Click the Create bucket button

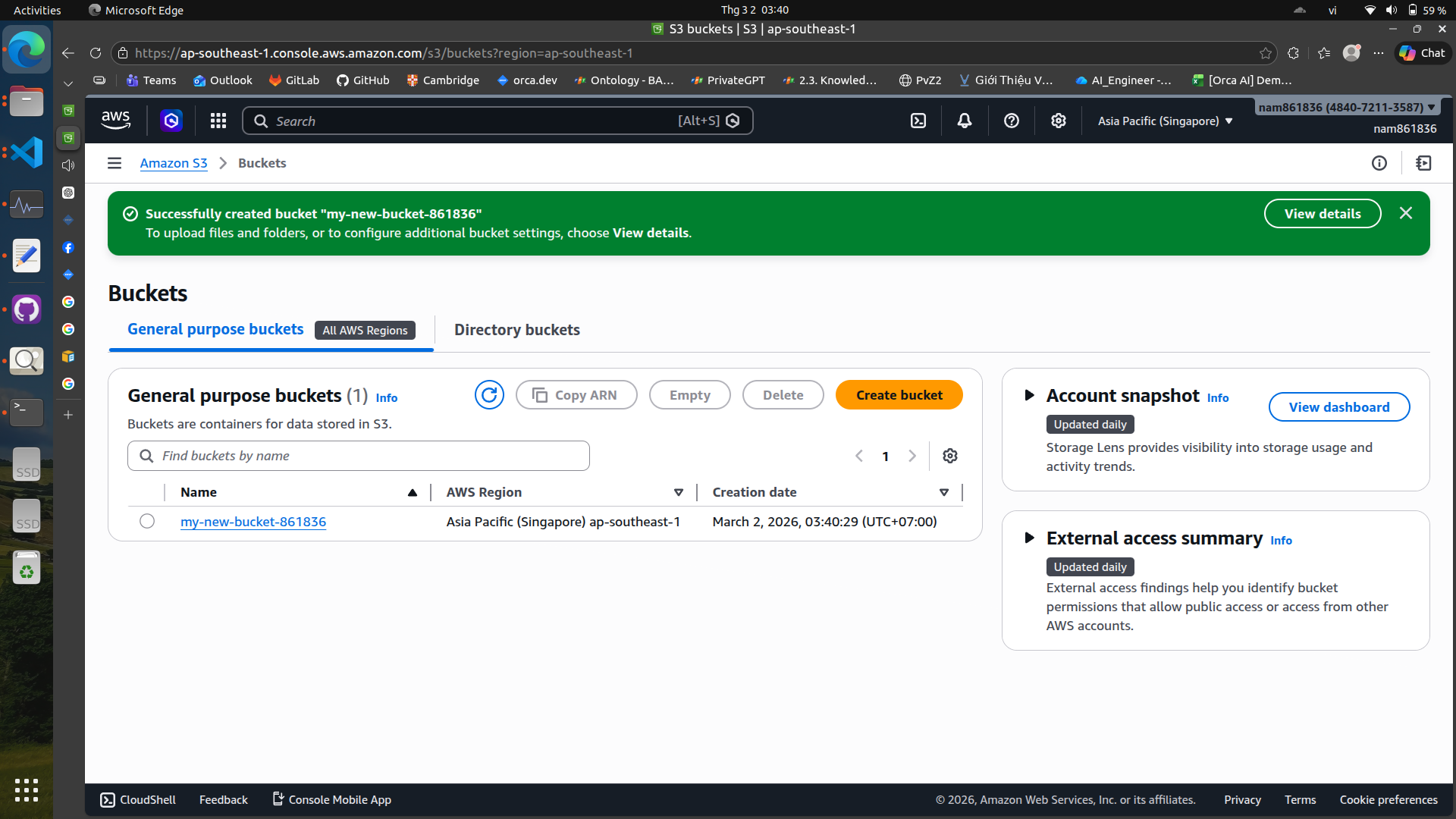(899, 395)
